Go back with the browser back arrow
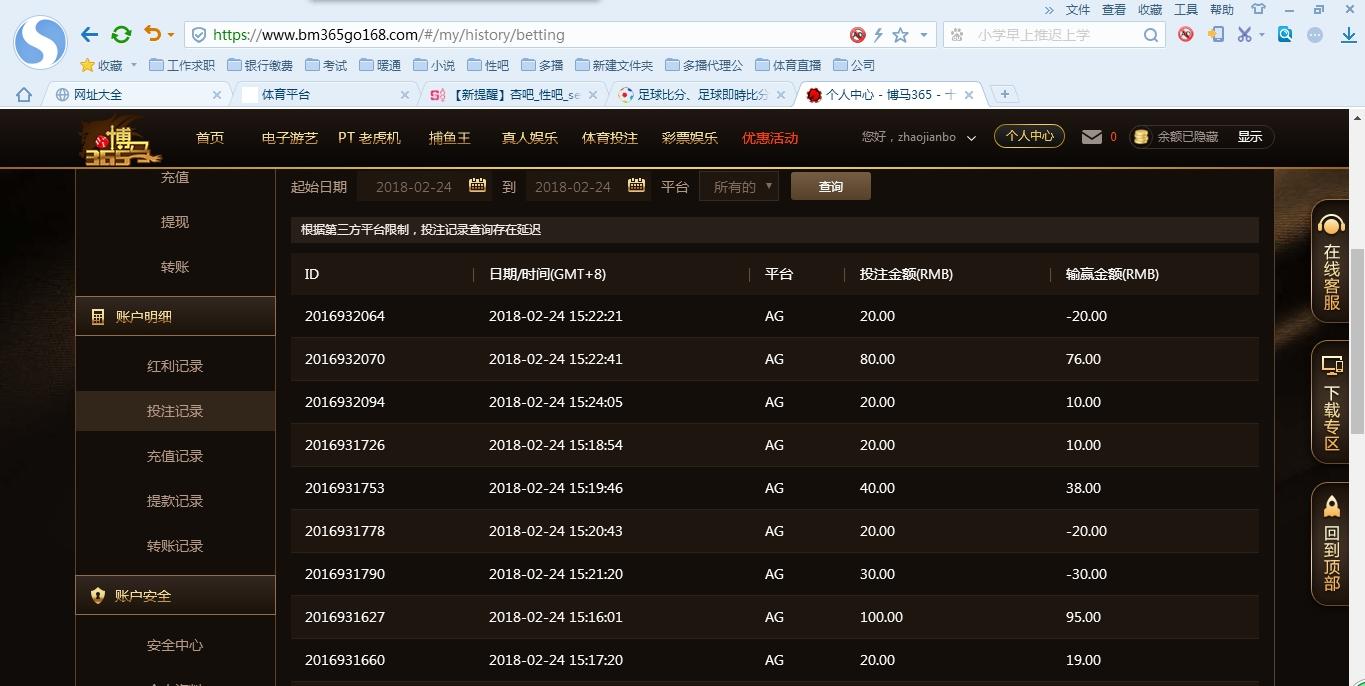Image resolution: width=1365 pixels, height=686 pixels. click(x=90, y=34)
